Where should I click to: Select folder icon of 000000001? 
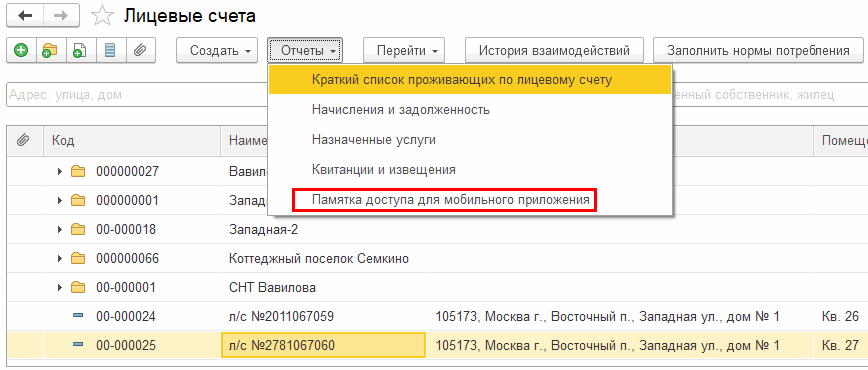[79, 201]
